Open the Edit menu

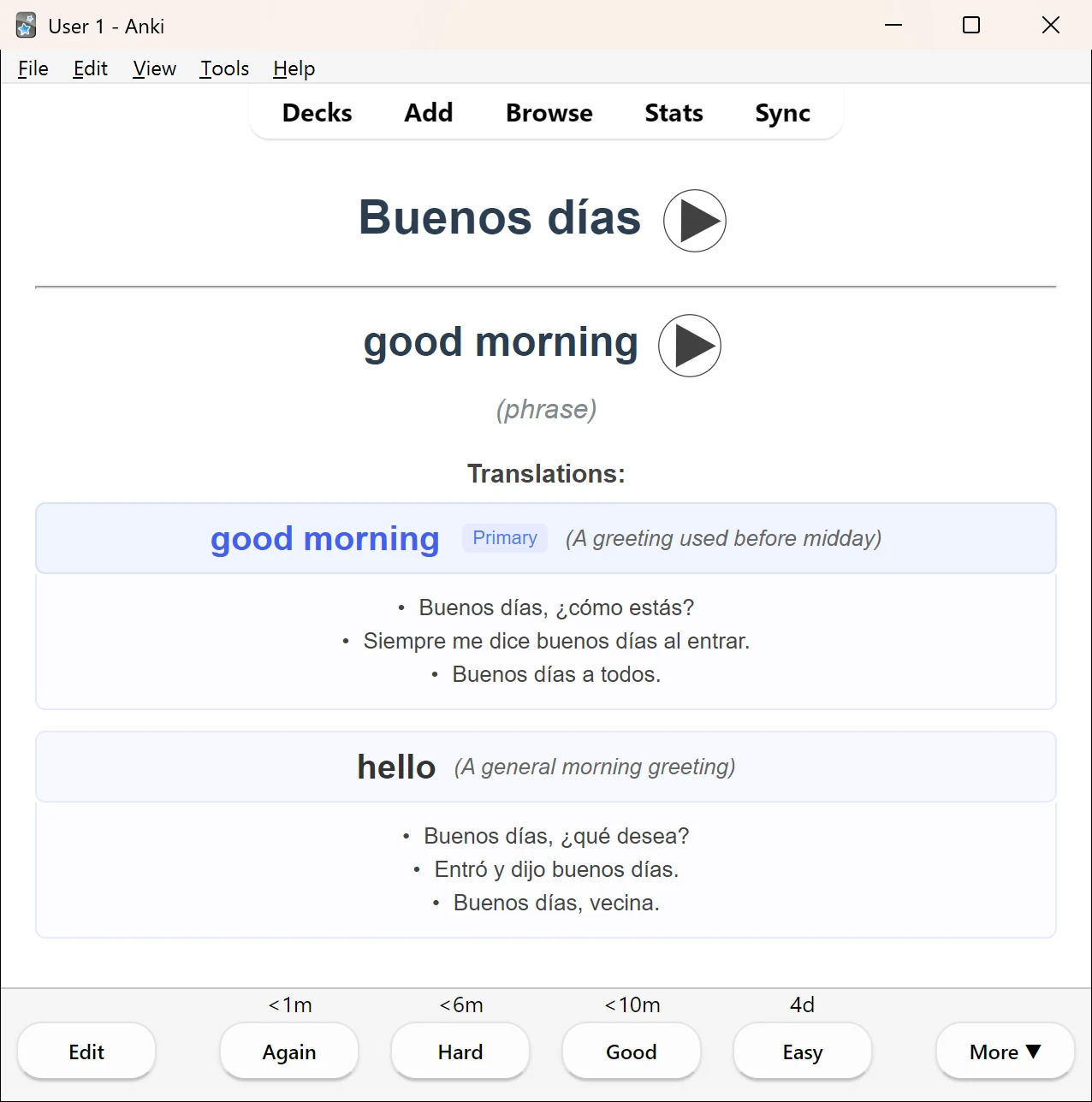coord(90,68)
